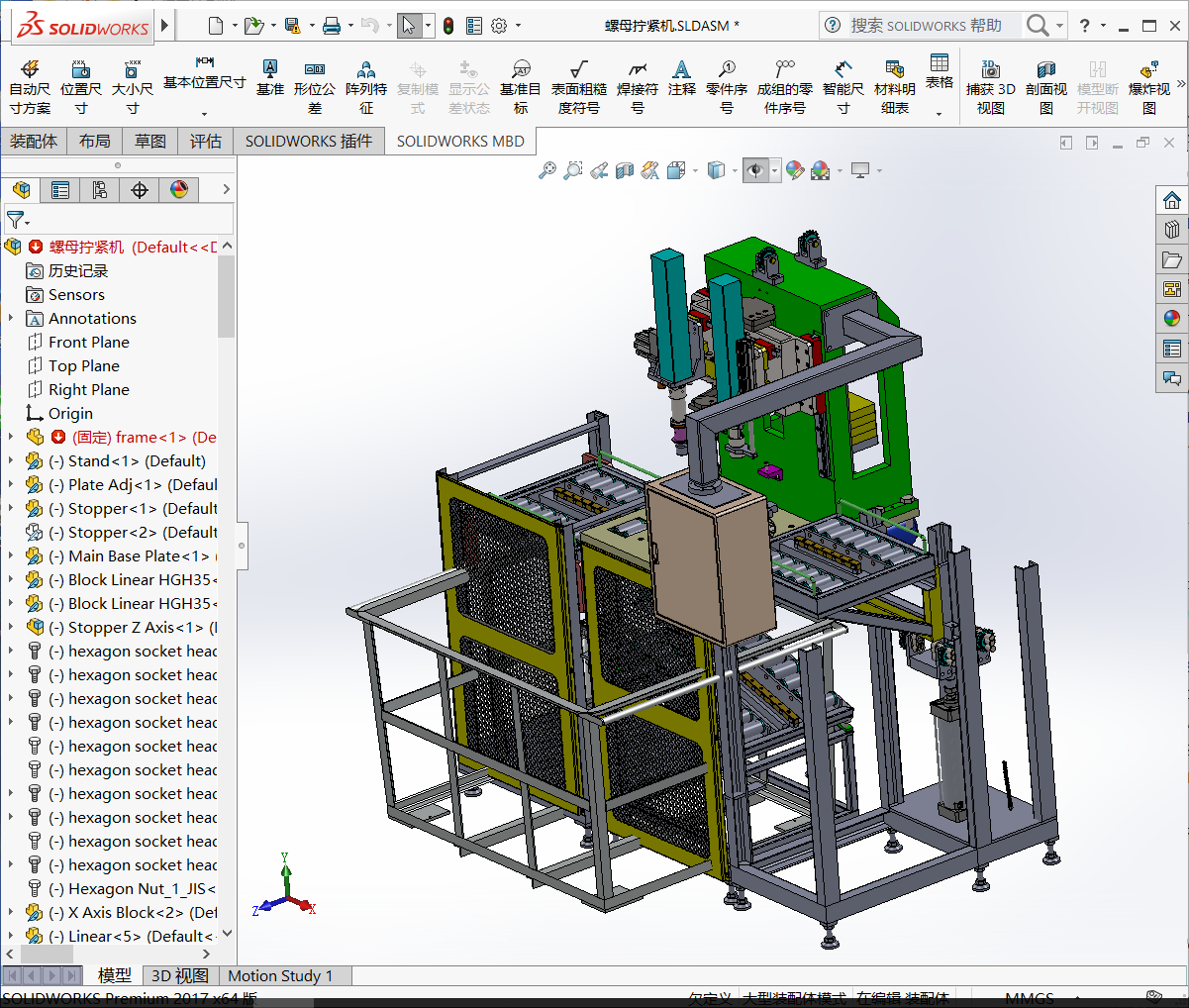Open the Basic Location Dimension dropdown arrow

click(x=205, y=113)
